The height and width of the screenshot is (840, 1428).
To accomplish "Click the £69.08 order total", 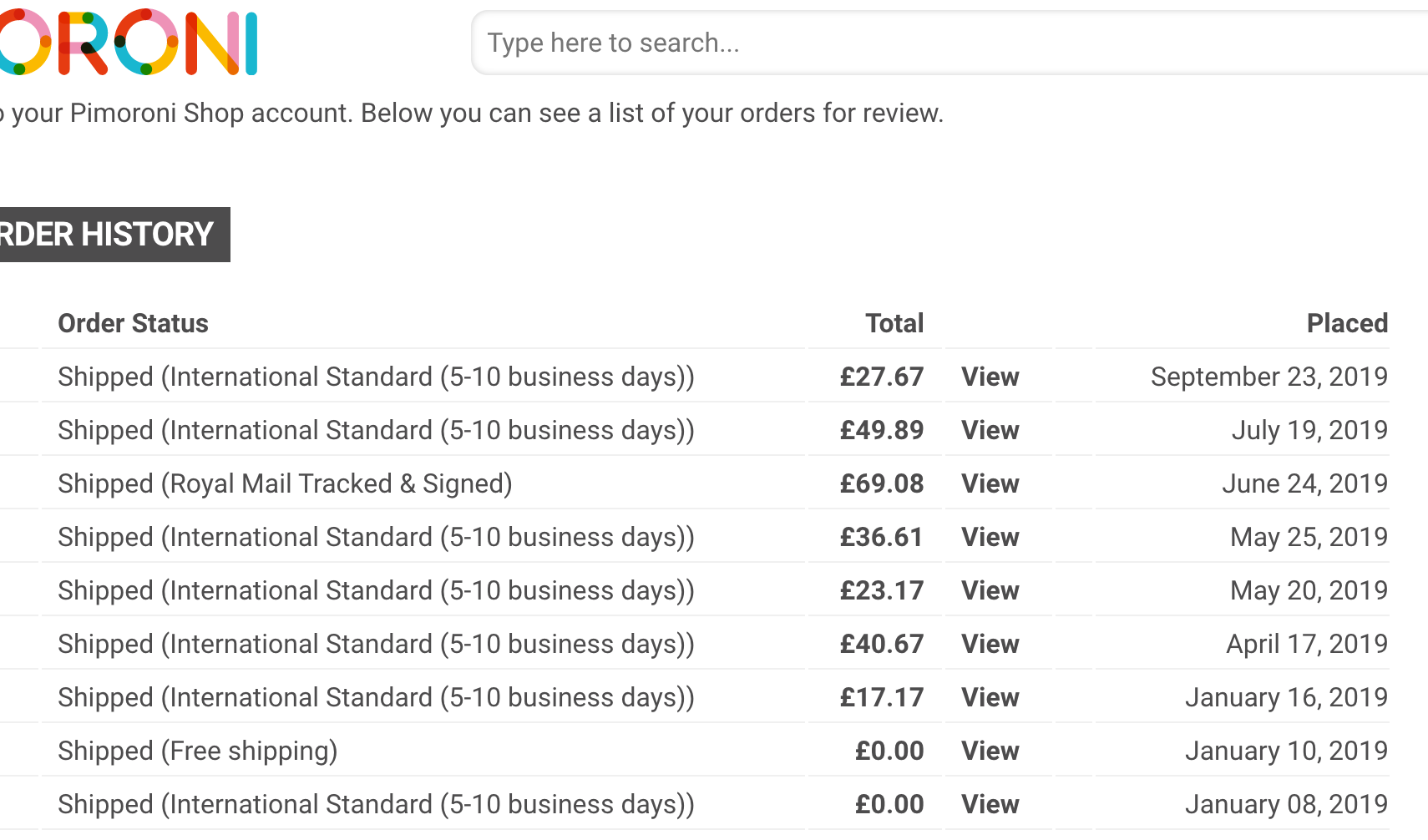I will click(881, 484).
